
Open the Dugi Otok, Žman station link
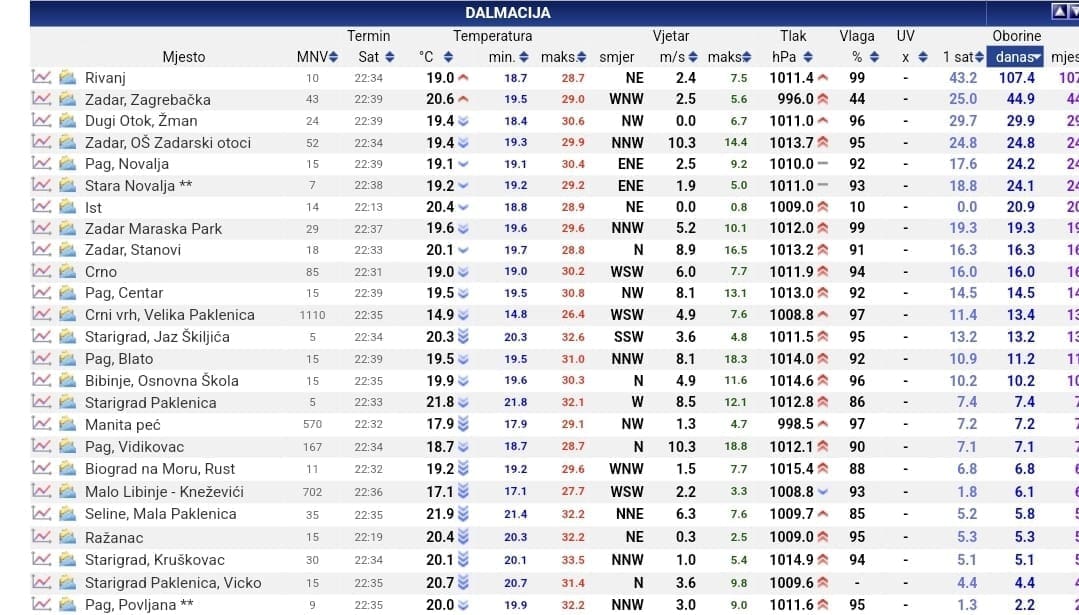tap(141, 121)
